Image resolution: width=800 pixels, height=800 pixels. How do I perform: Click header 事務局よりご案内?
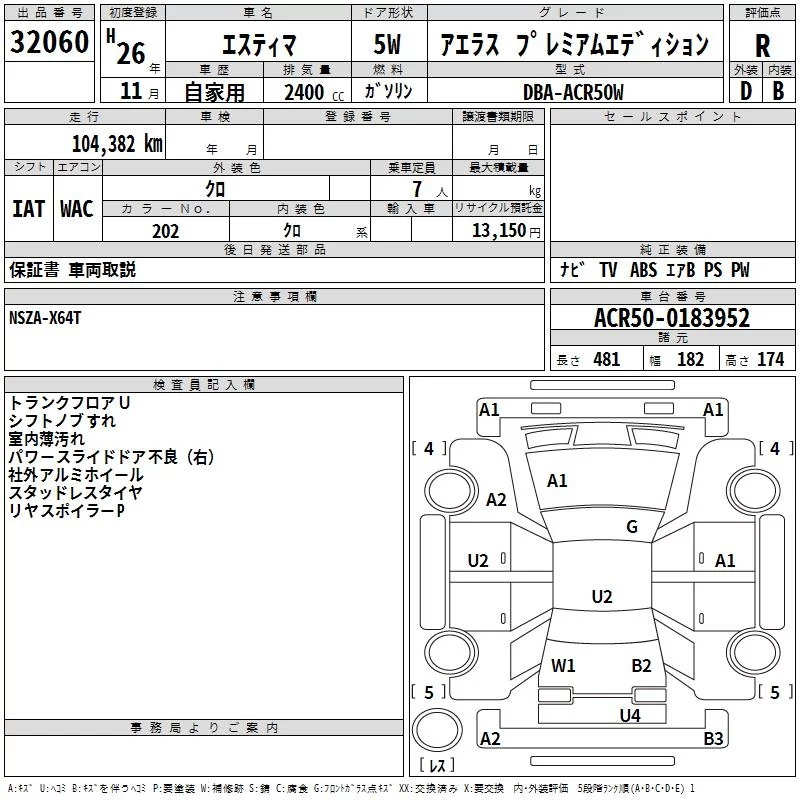pos(204,728)
